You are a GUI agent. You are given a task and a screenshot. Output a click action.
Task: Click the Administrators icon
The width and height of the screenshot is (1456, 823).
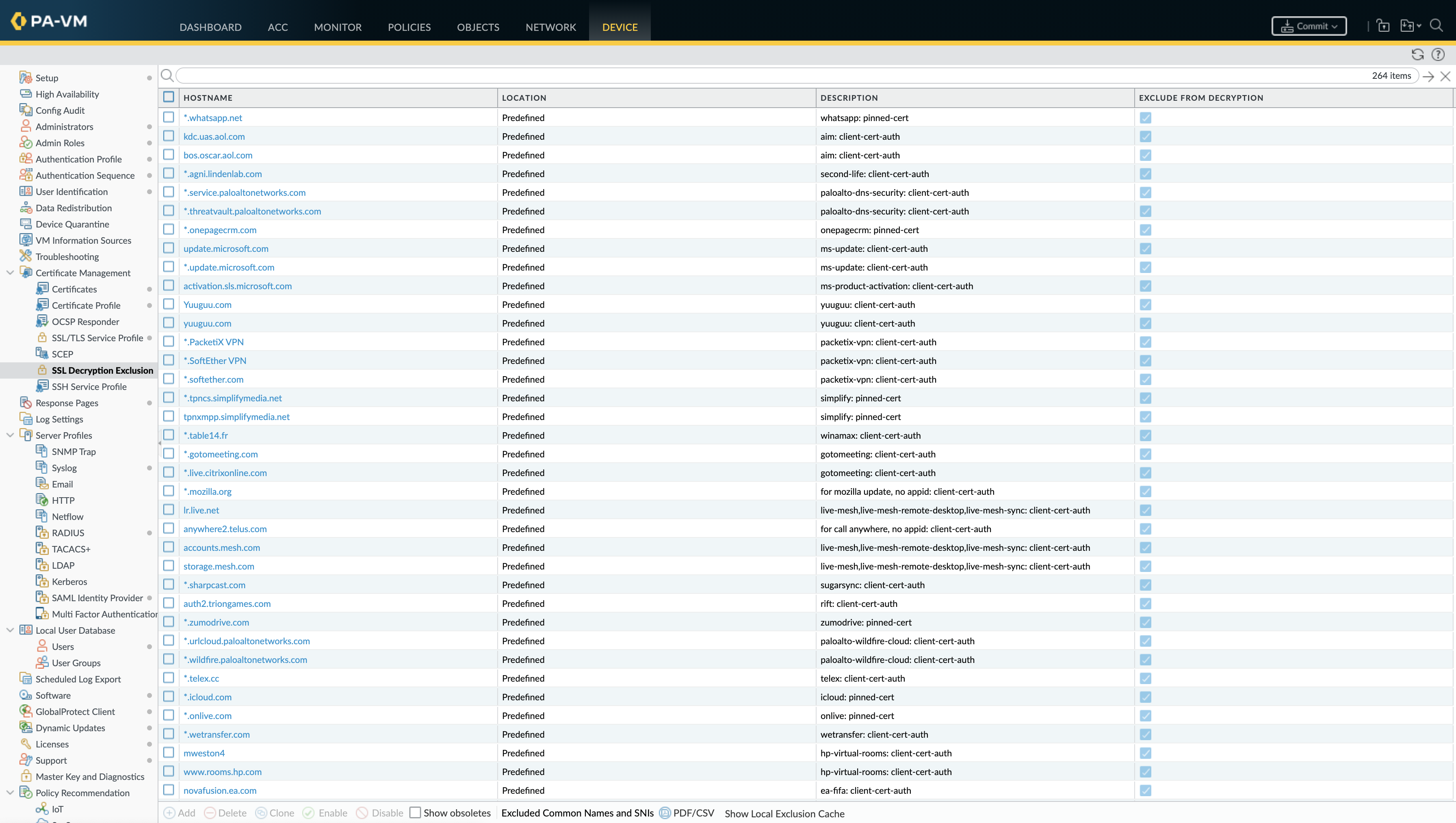(26, 126)
